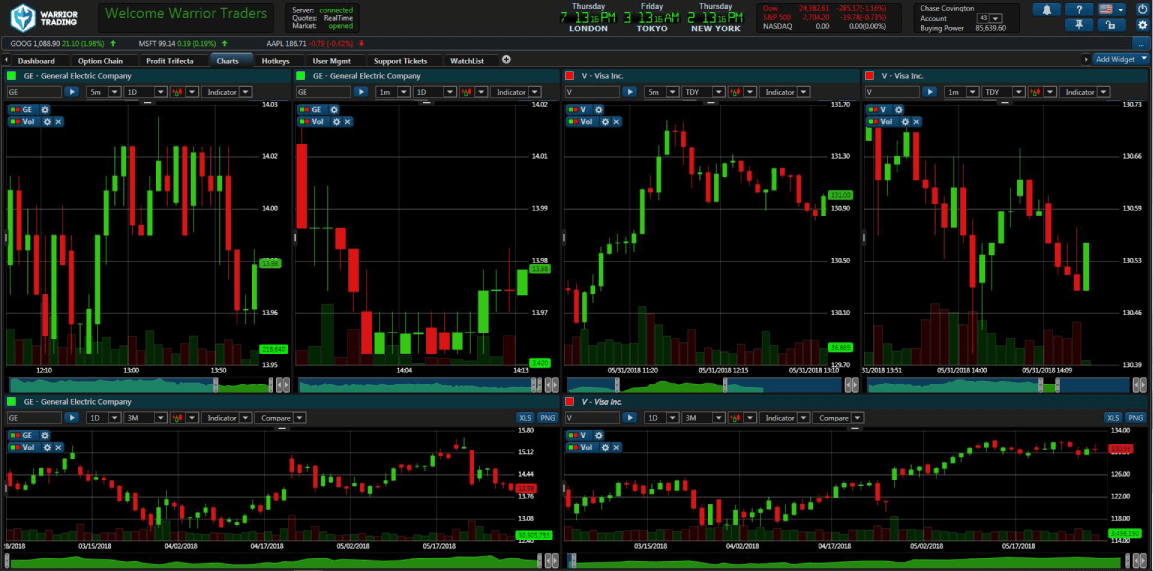Remove Vol indicator on GE 5m chart
The image size is (1153, 571).
[58, 121]
